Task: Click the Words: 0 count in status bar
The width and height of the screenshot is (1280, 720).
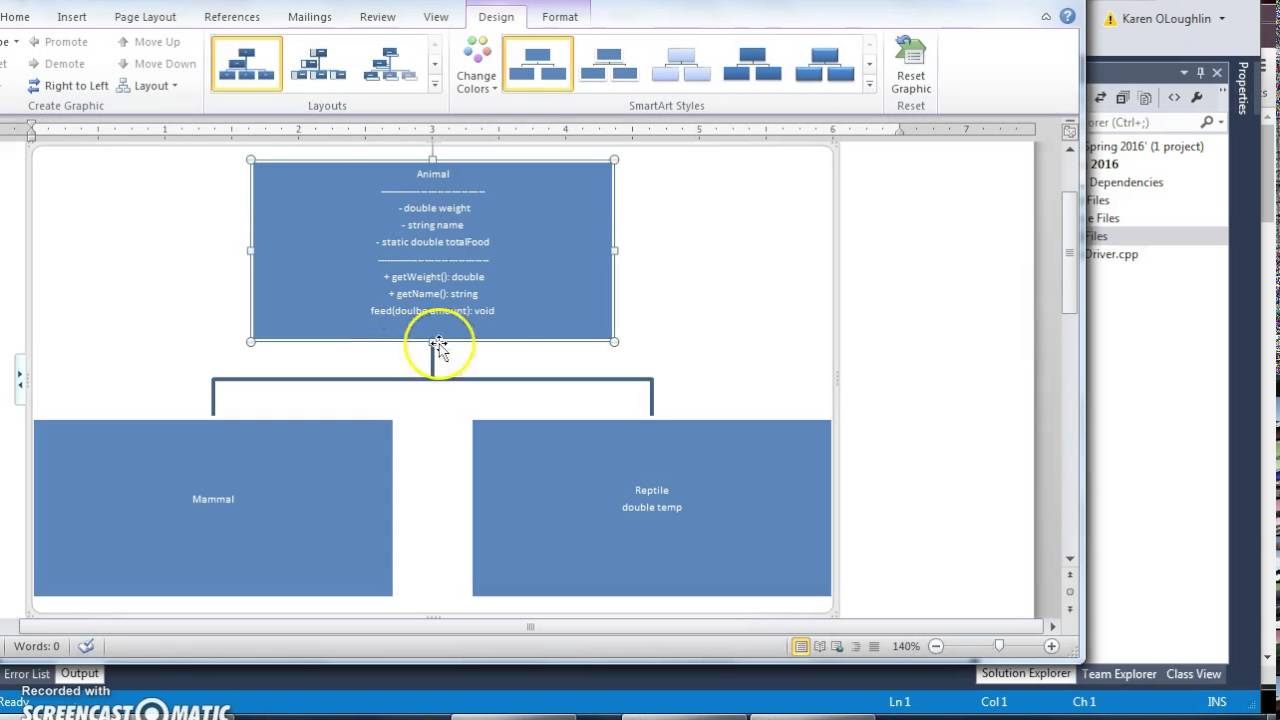Action: tap(37, 647)
